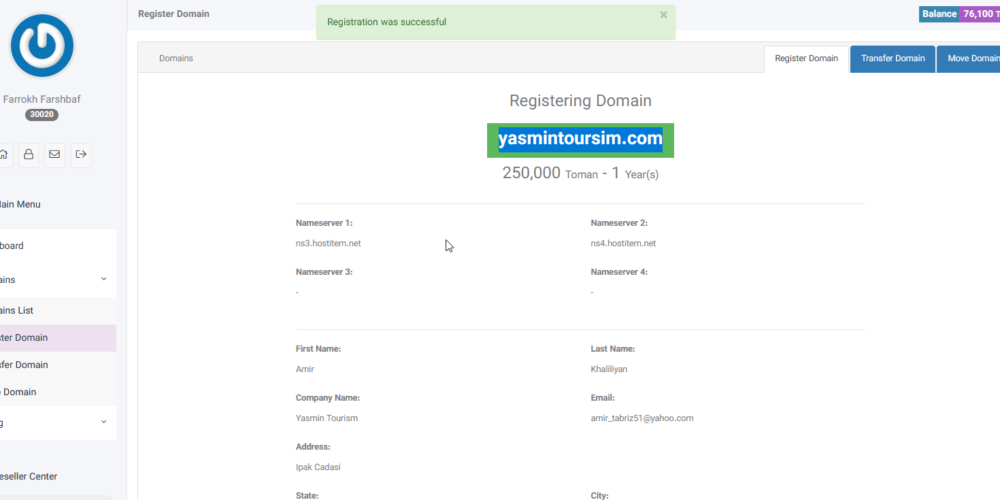Viewport: 1000px width, 500px height.
Task: Click the home icon under the username
Action: click(4, 155)
